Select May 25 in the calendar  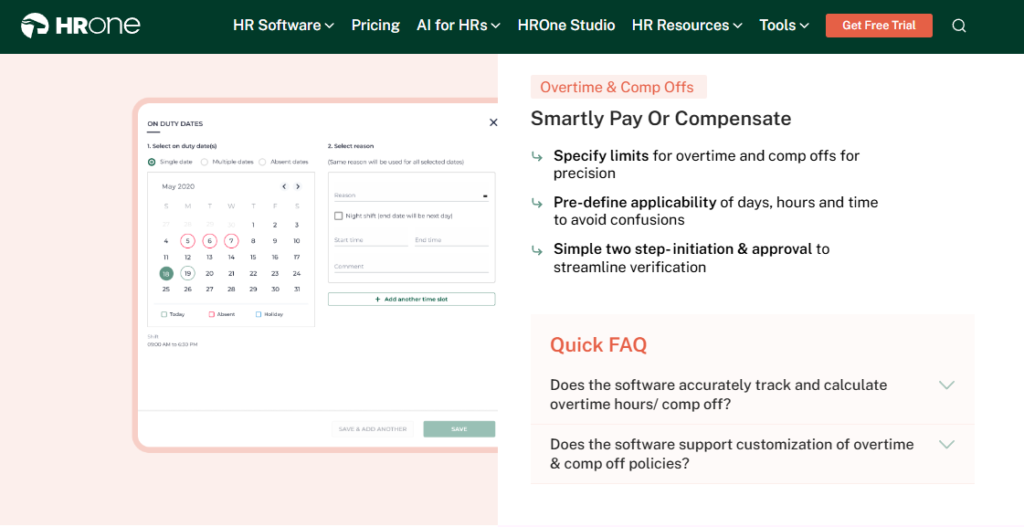[x=166, y=289]
